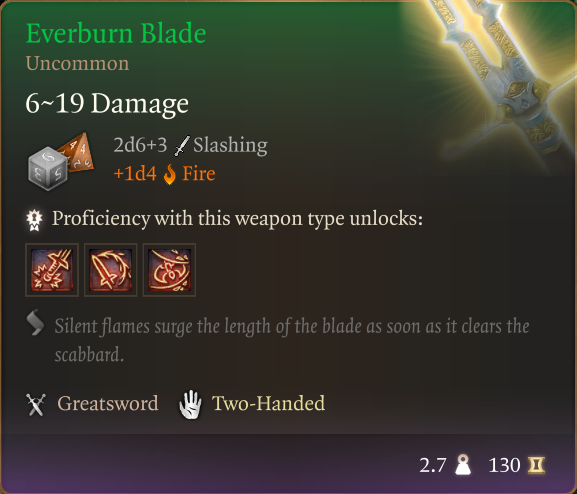Click the Everburn Blade title

[x=116, y=33]
